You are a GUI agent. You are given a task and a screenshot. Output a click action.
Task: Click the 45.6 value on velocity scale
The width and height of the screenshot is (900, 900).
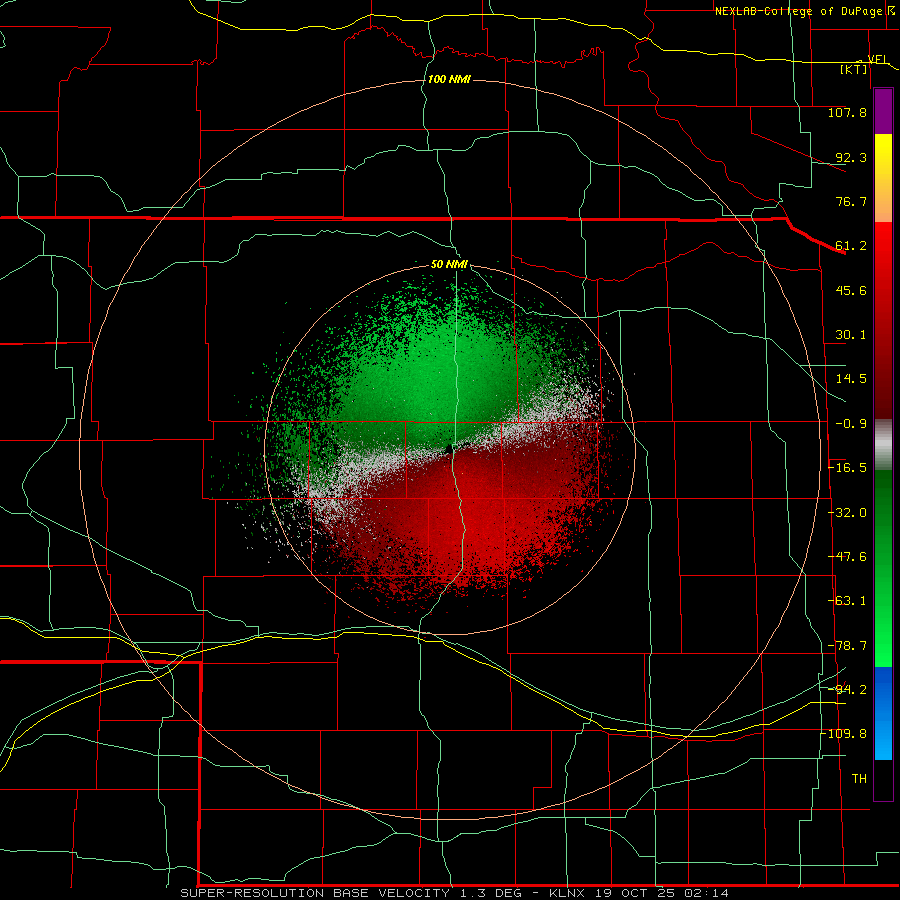click(x=851, y=290)
